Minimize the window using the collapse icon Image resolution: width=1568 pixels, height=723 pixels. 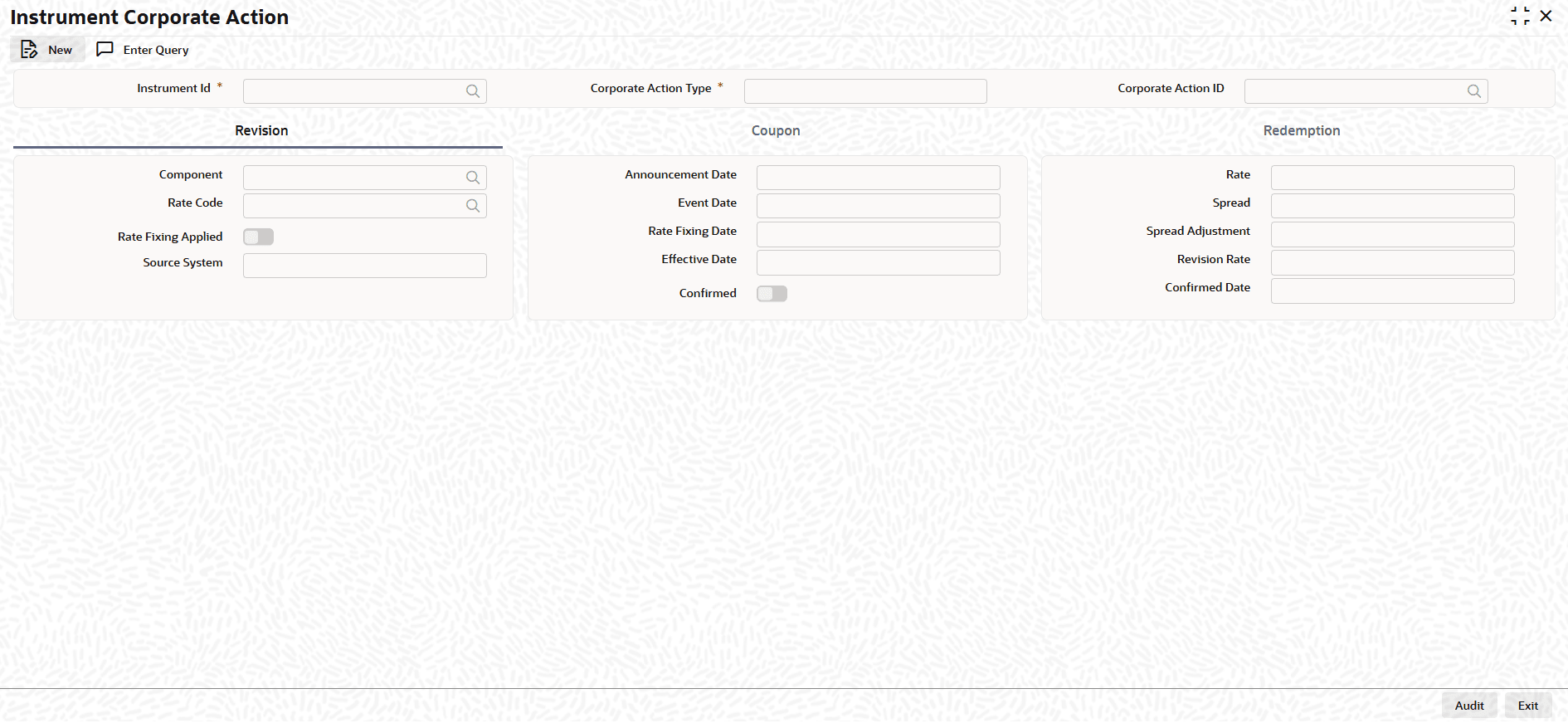pyautogui.click(x=1520, y=17)
